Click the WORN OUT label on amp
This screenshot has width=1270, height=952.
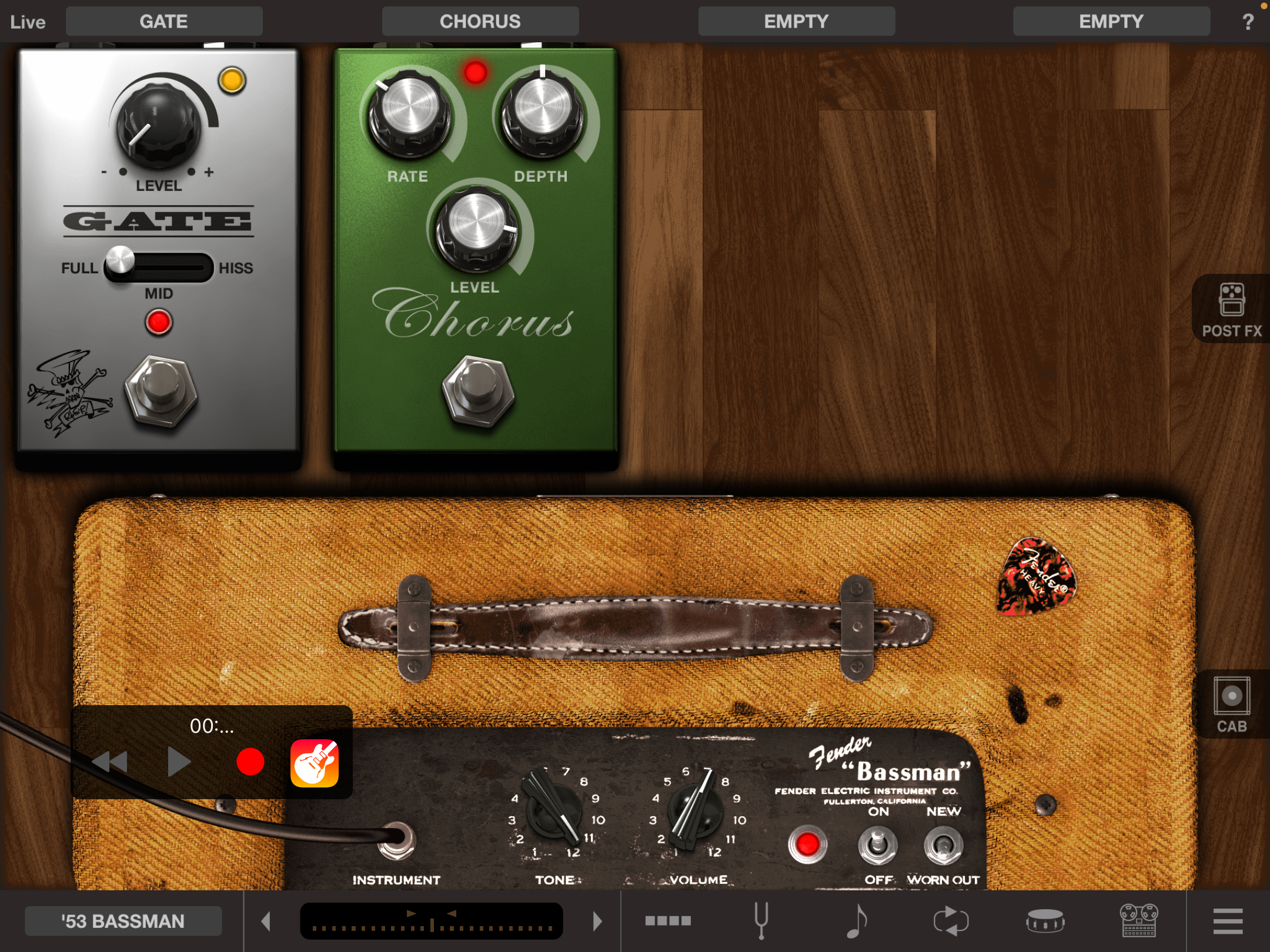point(943,880)
